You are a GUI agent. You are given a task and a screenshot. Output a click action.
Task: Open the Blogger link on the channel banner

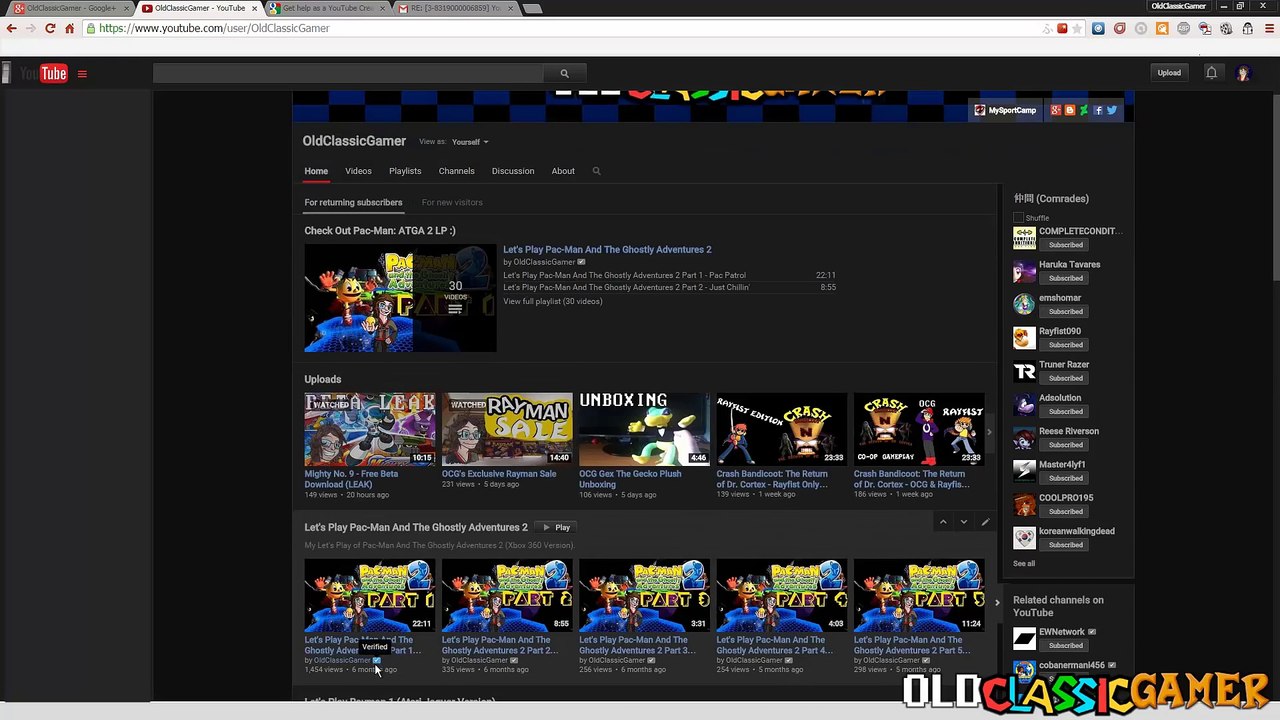tap(1070, 110)
